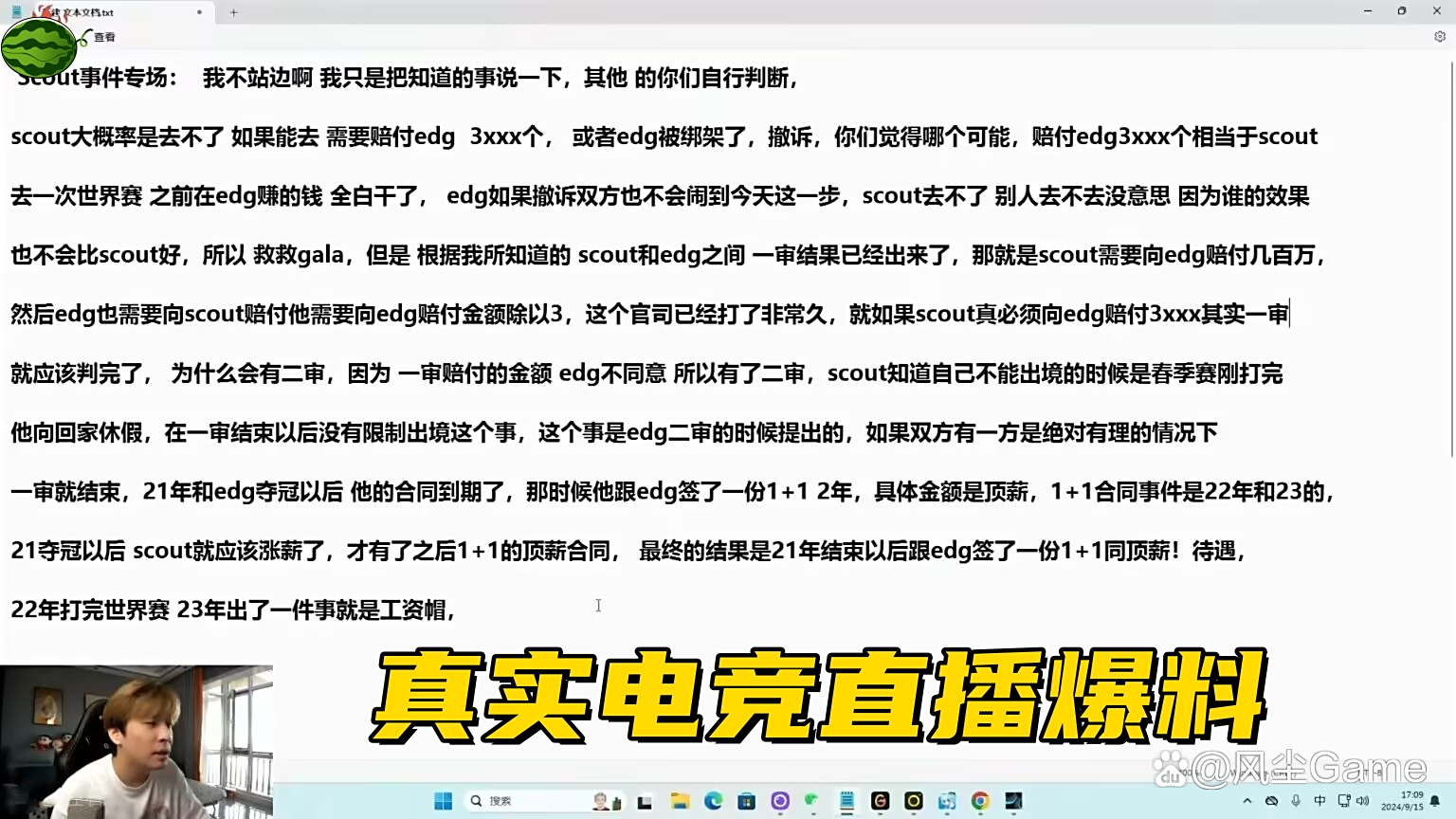The width and height of the screenshot is (1456, 819).
Task: Click the microphone tray icon
Action: (x=1296, y=801)
